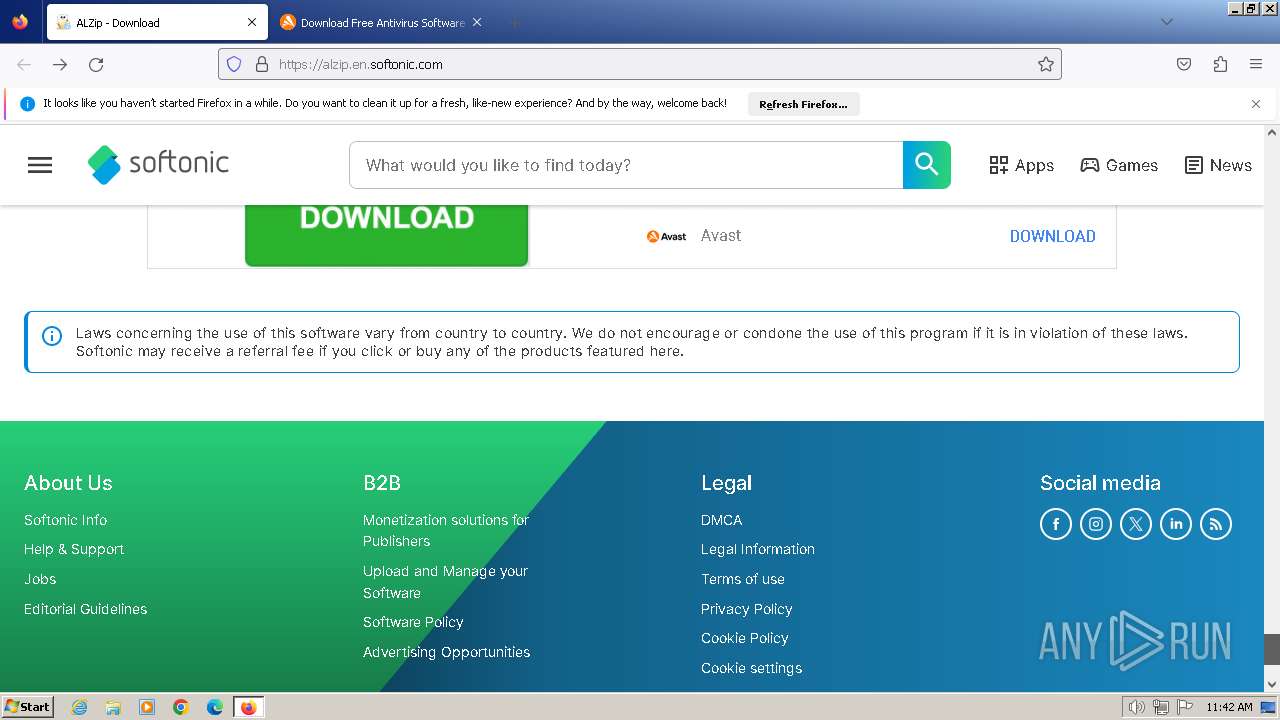Open the list all tabs dropdown
This screenshot has height=720, width=1280.
(1166, 22)
